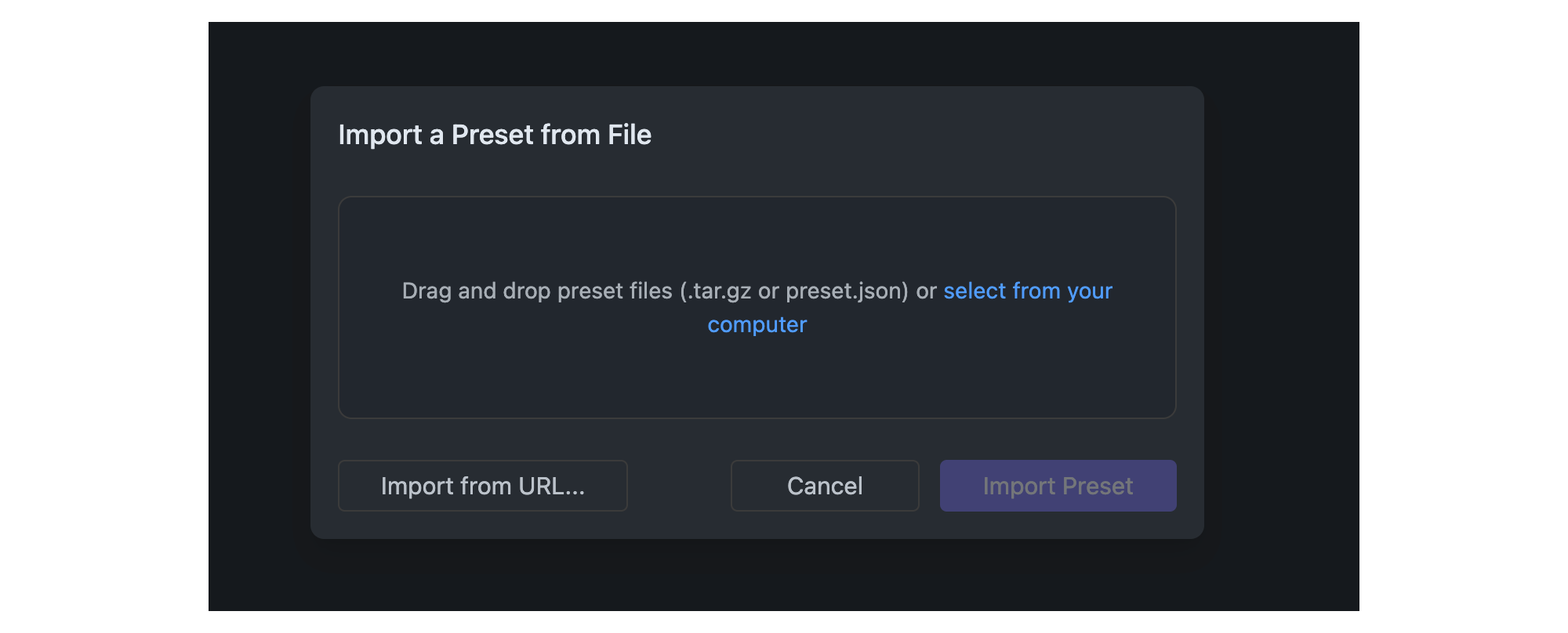The image size is (1568, 633).
Task: Click the empty top area of the drop zone
Action: (x=757, y=231)
